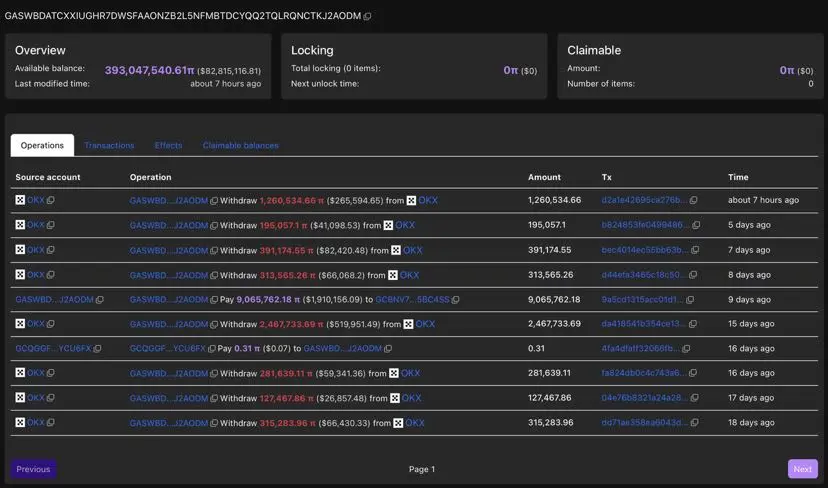This screenshot has height=488, width=828.
Task: Copy the wallet address at page top
Action: (368, 17)
